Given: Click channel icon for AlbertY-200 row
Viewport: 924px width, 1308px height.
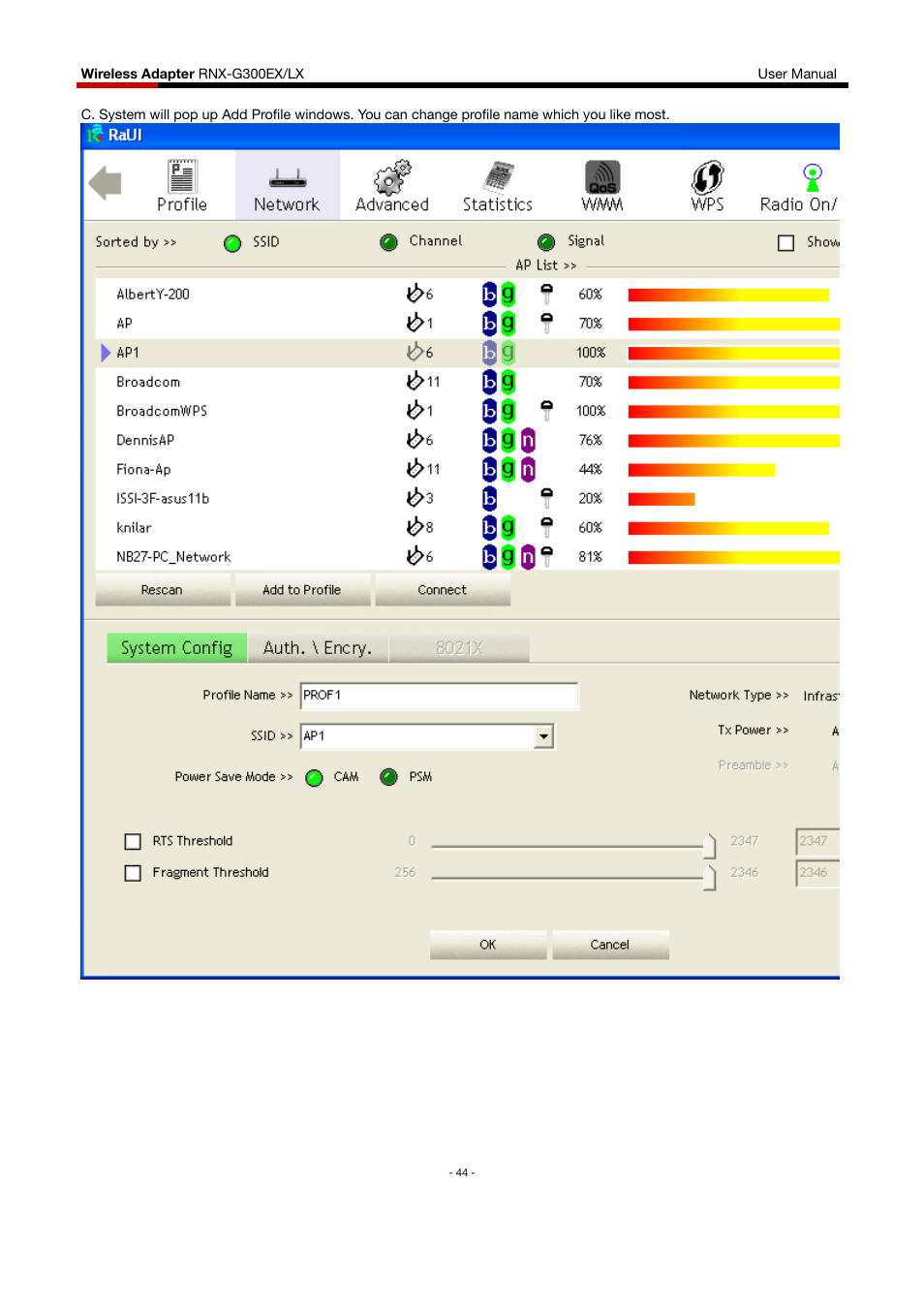Looking at the screenshot, I should (416, 293).
